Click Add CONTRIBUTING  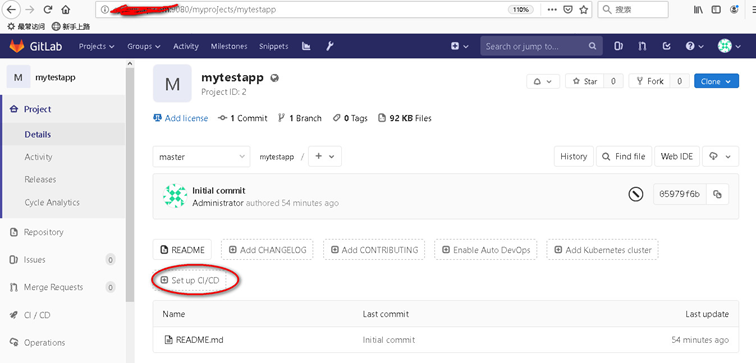(x=374, y=250)
